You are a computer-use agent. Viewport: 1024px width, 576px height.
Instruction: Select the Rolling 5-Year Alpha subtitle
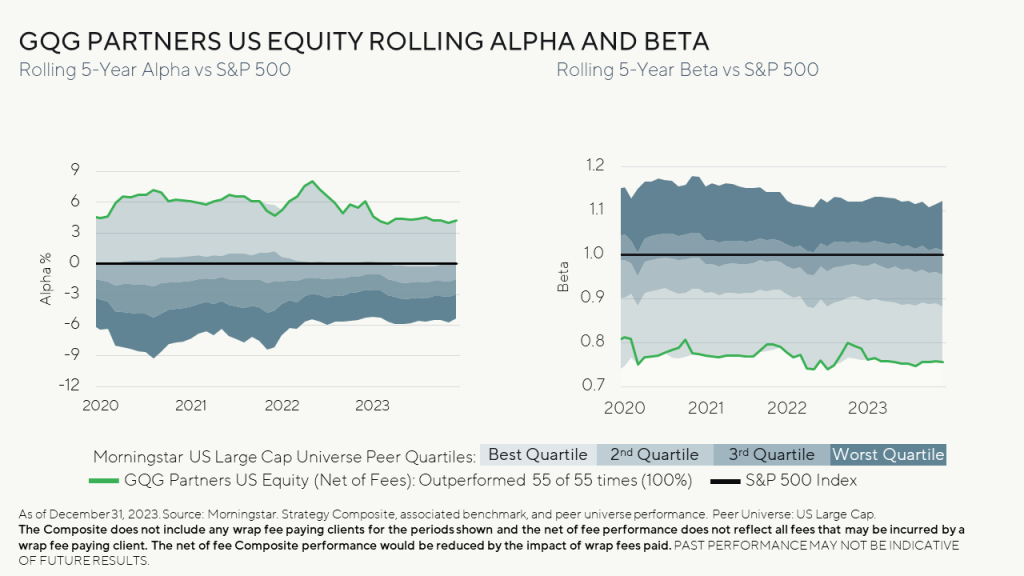[155, 70]
